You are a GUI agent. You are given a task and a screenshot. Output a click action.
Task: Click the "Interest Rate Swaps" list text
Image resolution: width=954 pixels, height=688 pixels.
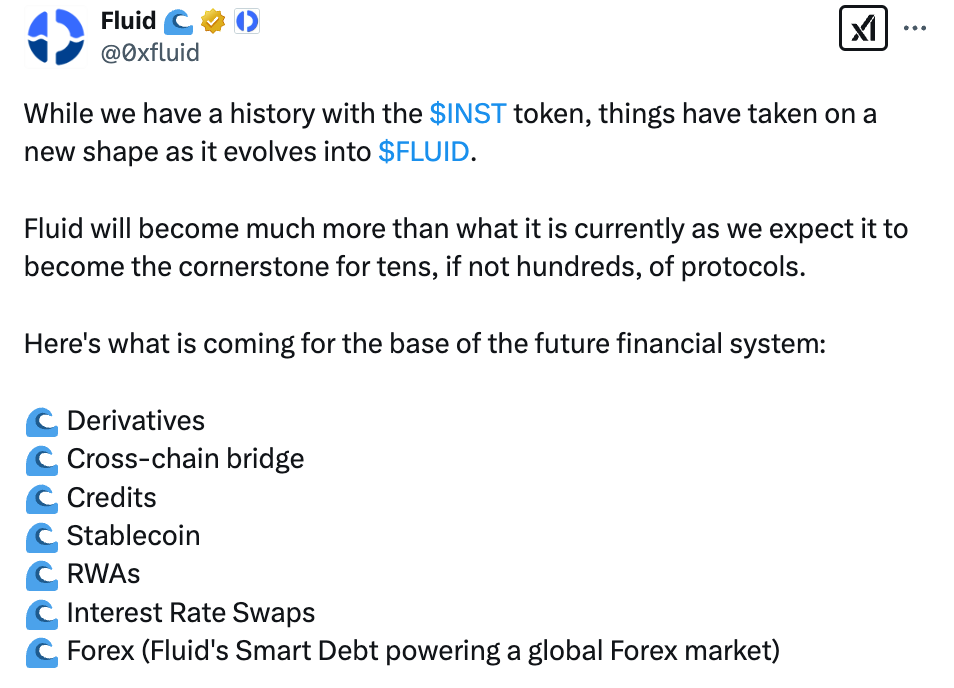tap(191, 613)
